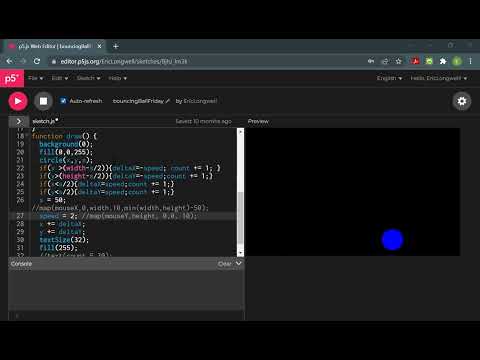Edit the sketch name pencil icon
480x360 pixels.
point(168,101)
